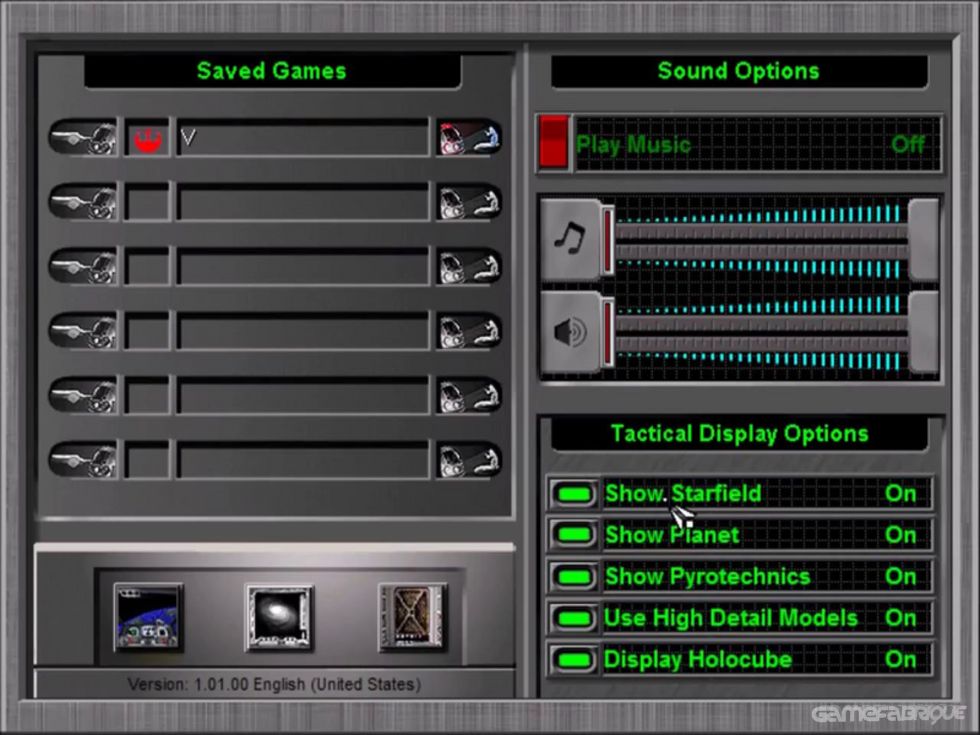Click the ship icon on the fifth saved game row
This screenshot has height=735, width=980.
83,395
